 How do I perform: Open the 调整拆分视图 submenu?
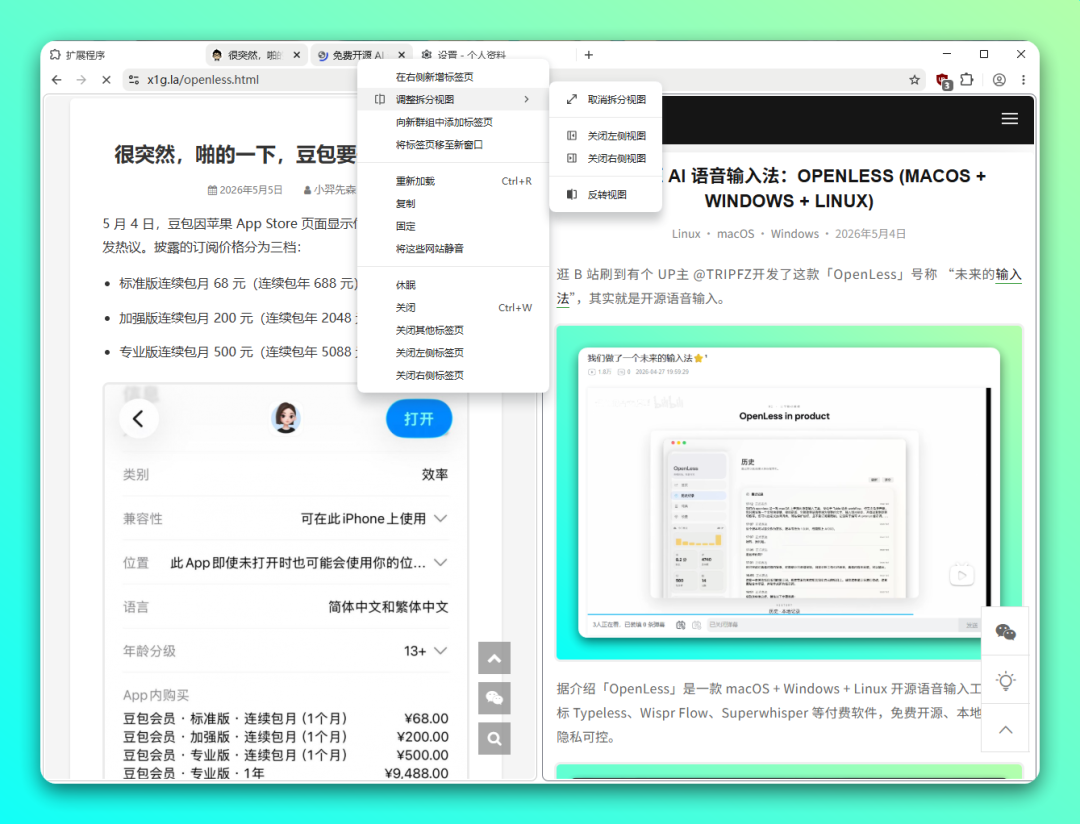(453, 99)
